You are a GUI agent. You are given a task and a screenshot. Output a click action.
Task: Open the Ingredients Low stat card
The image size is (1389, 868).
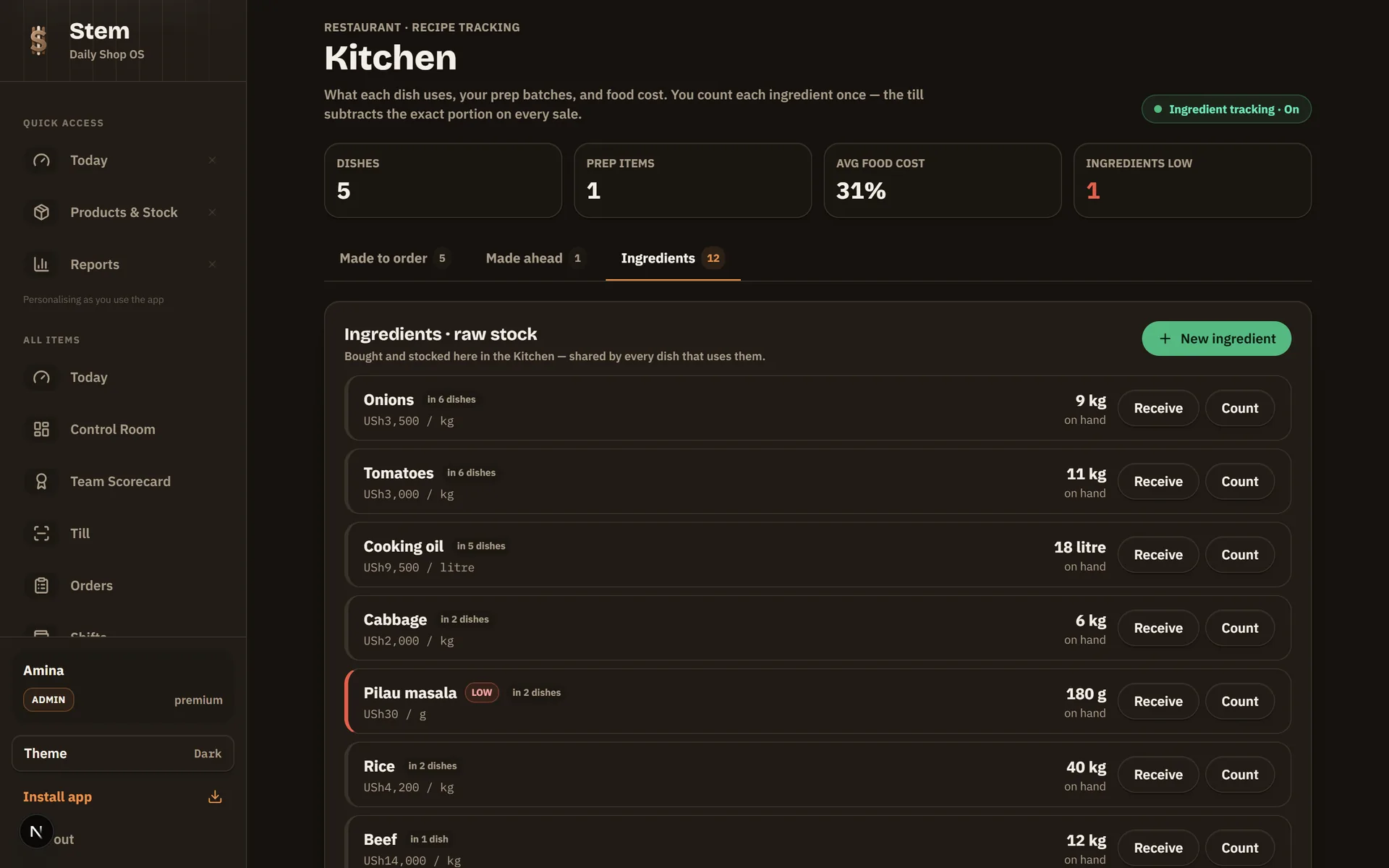click(1192, 180)
